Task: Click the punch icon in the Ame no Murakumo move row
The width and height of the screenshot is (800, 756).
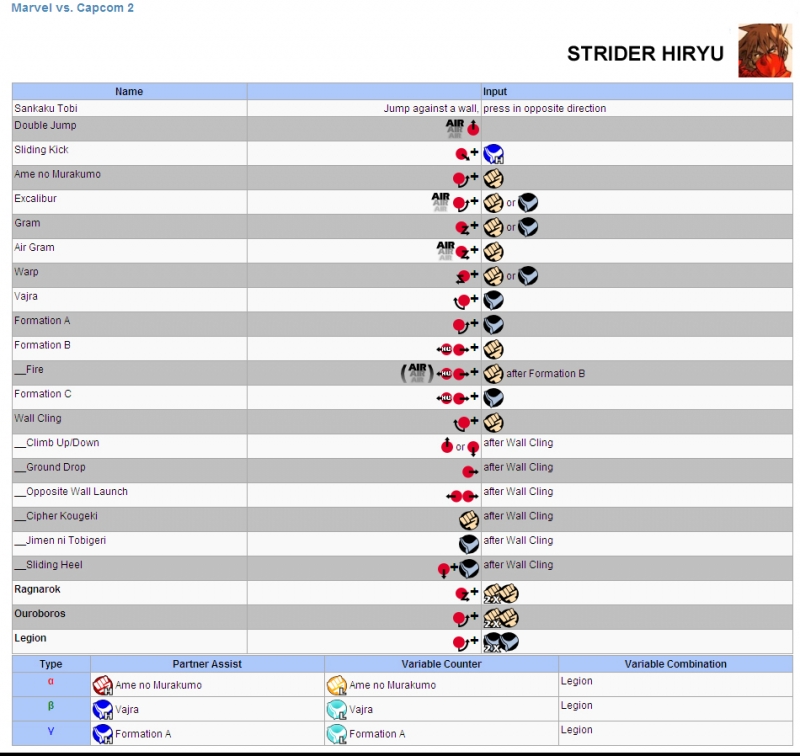Action: pyautogui.click(x=493, y=178)
